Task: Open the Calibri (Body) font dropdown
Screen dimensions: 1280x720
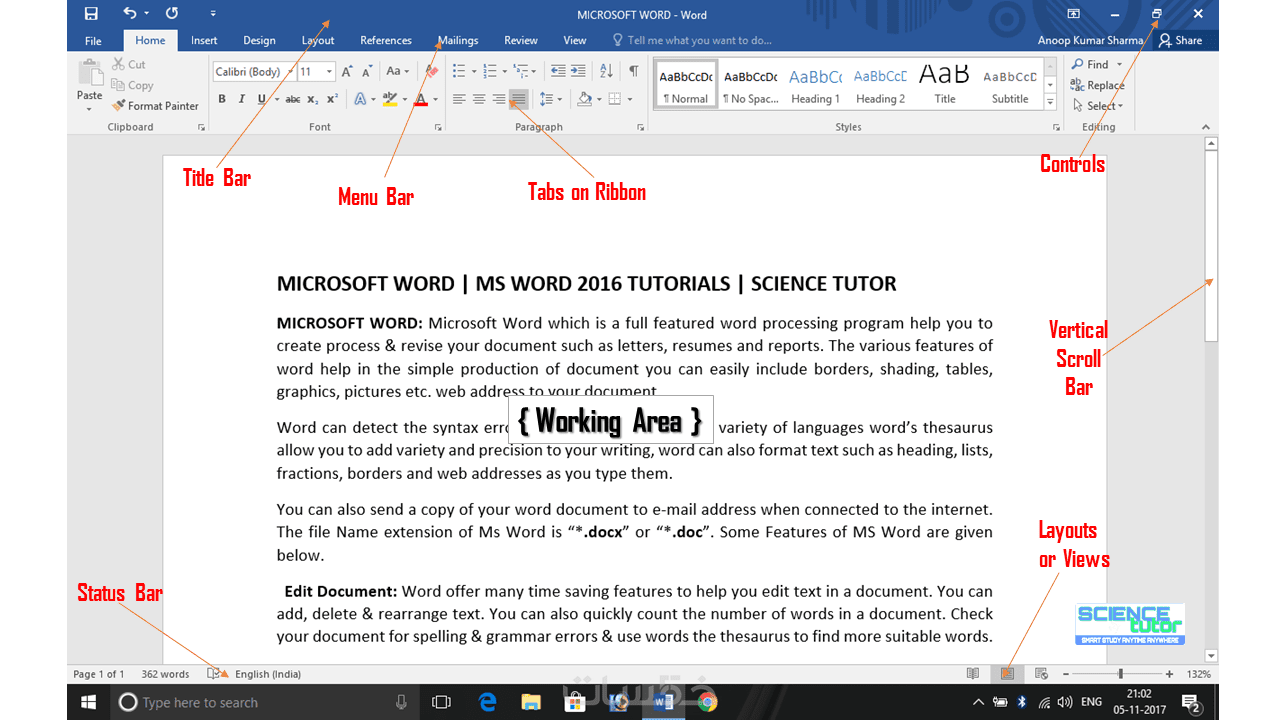Action: point(254,72)
